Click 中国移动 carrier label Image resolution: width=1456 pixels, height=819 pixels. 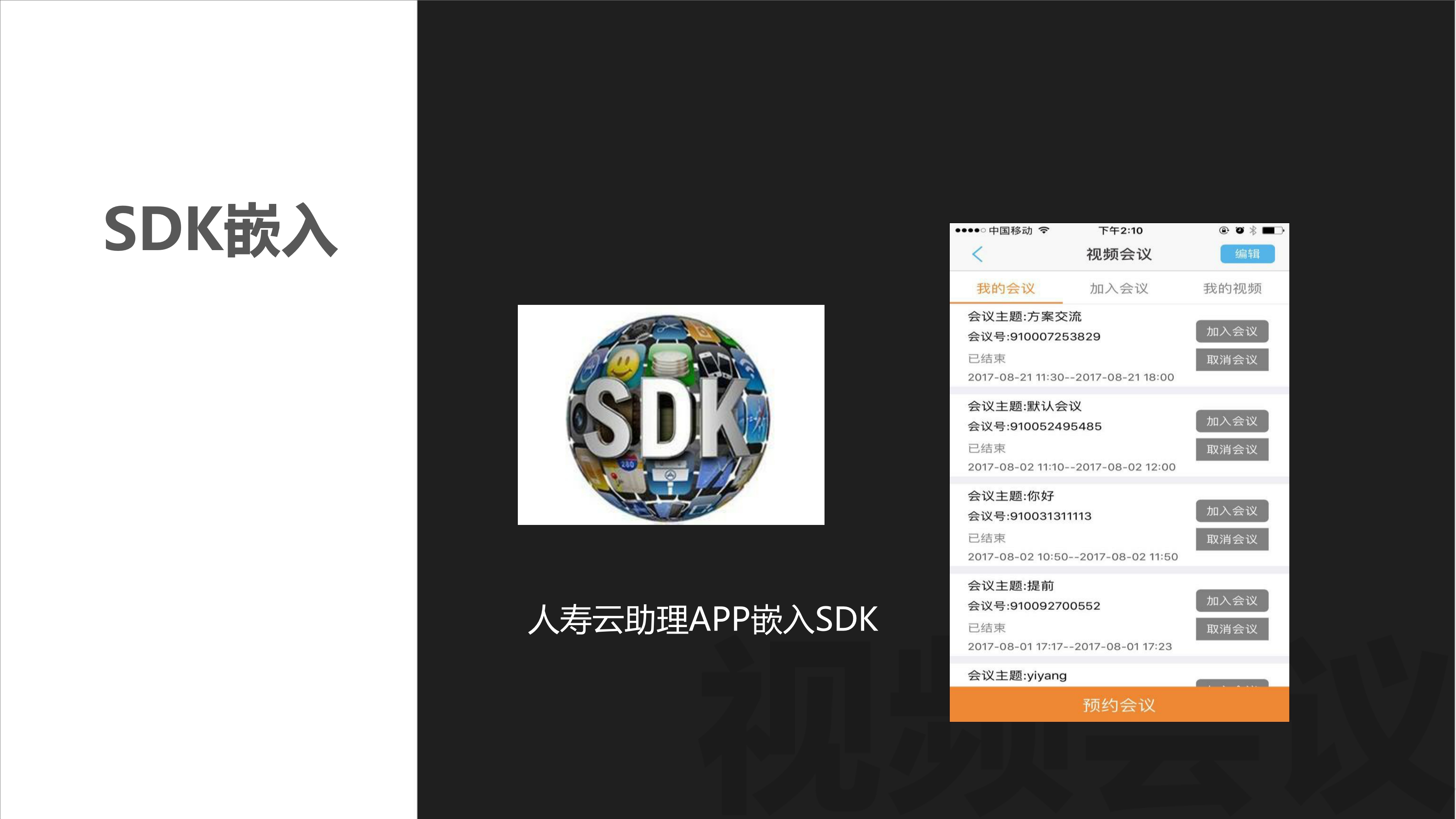1010,230
